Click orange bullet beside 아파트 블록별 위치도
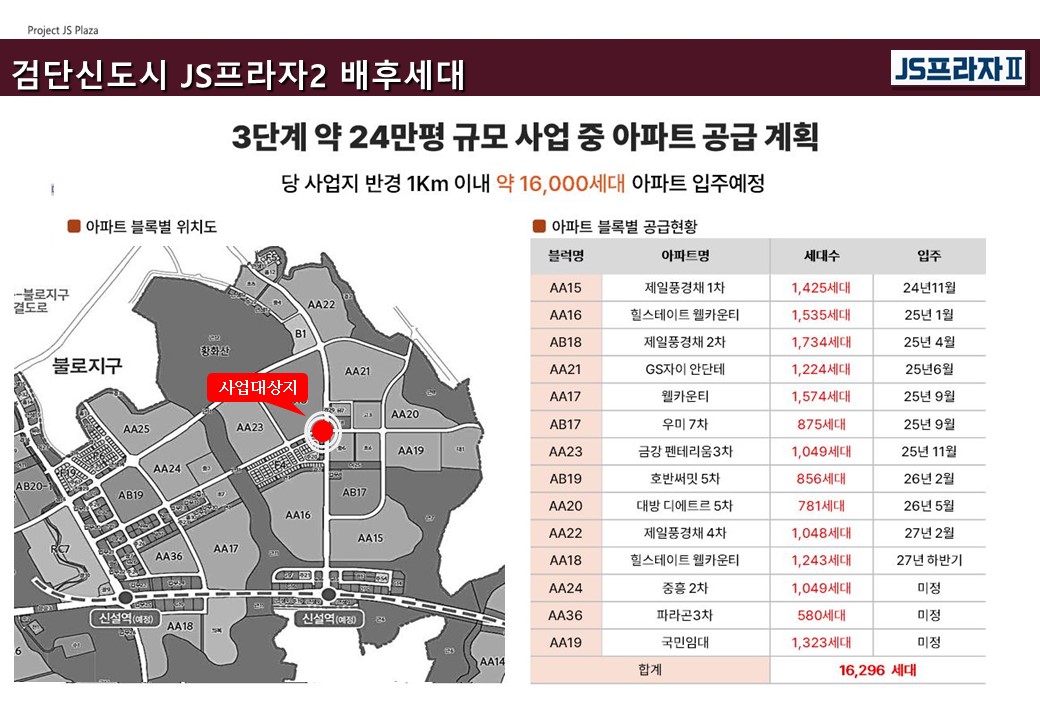This screenshot has height=720, width=1040. coord(73,226)
